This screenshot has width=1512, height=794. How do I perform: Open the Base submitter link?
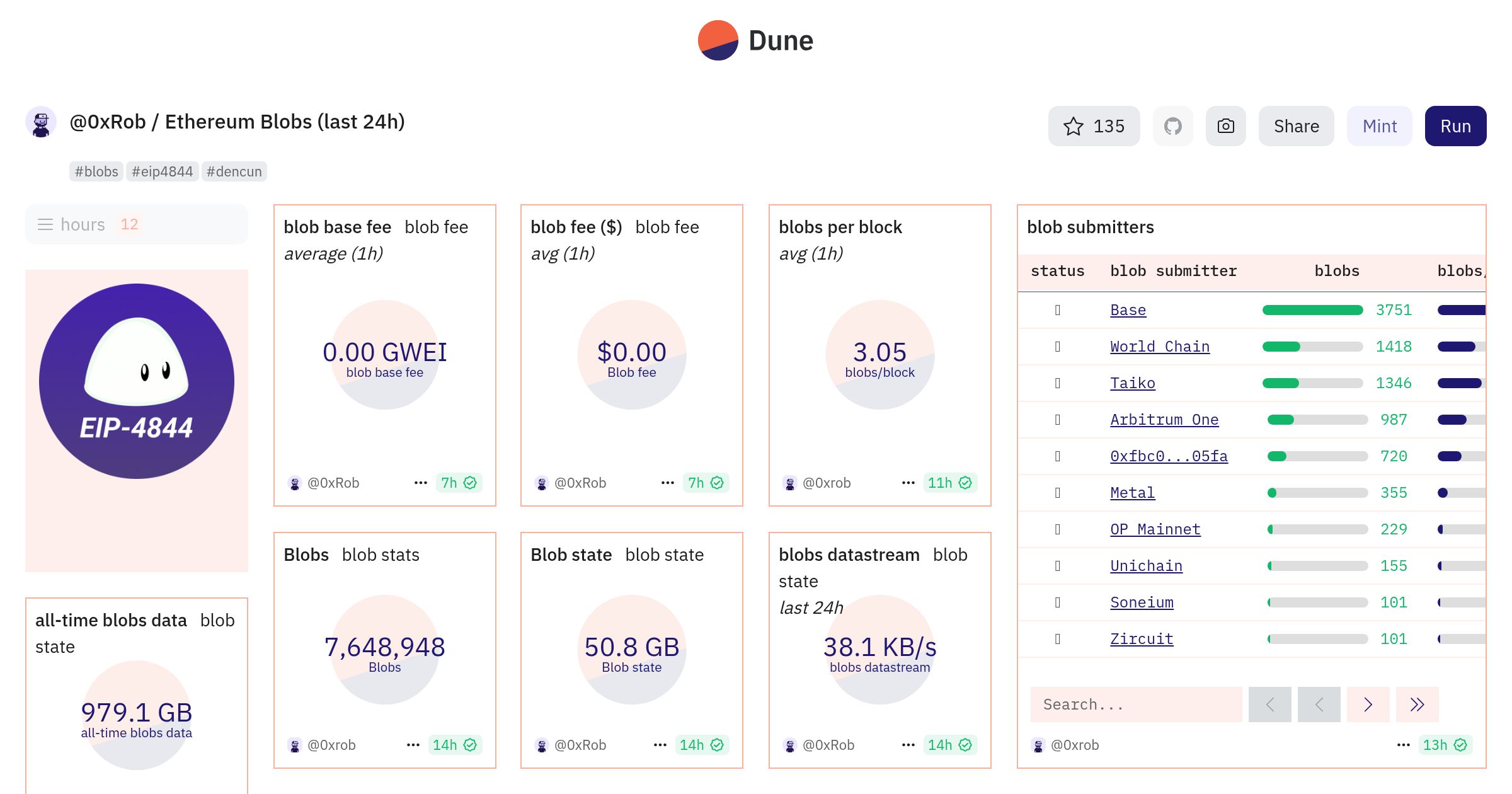pyautogui.click(x=1128, y=310)
